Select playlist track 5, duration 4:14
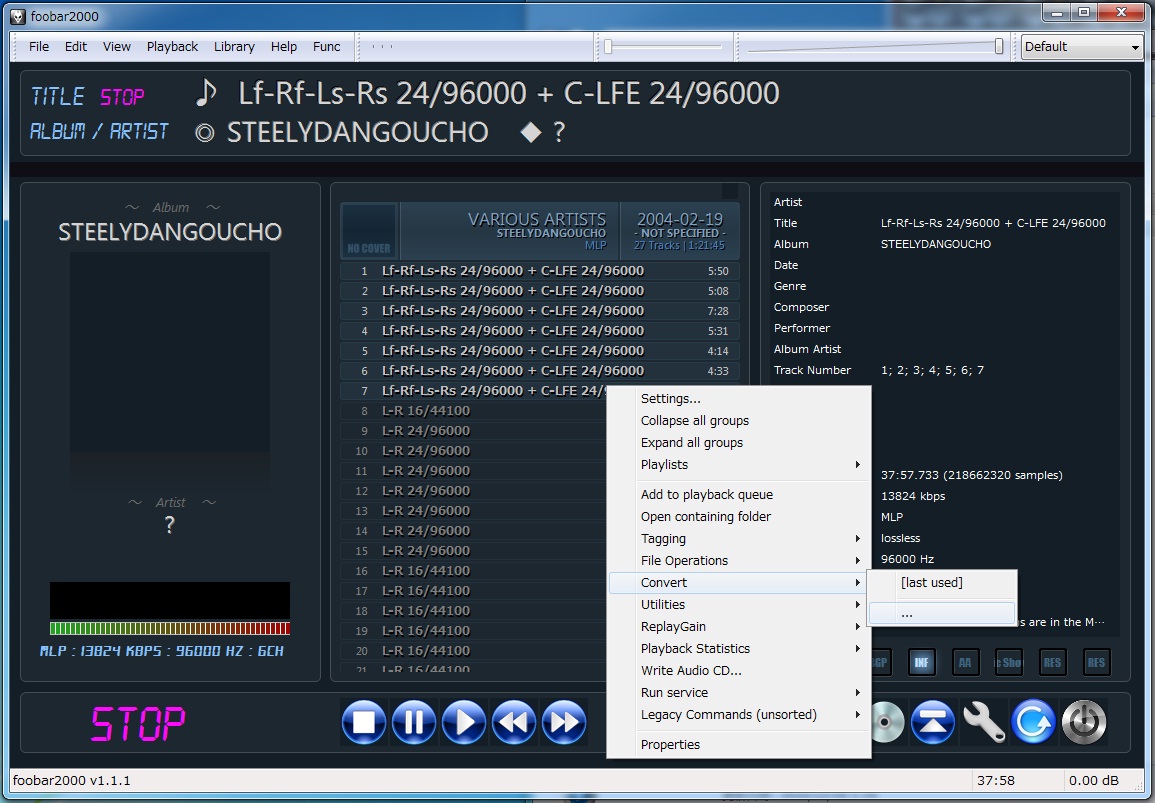This screenshot has height=803, width=1155. click(x=540, y=351)
